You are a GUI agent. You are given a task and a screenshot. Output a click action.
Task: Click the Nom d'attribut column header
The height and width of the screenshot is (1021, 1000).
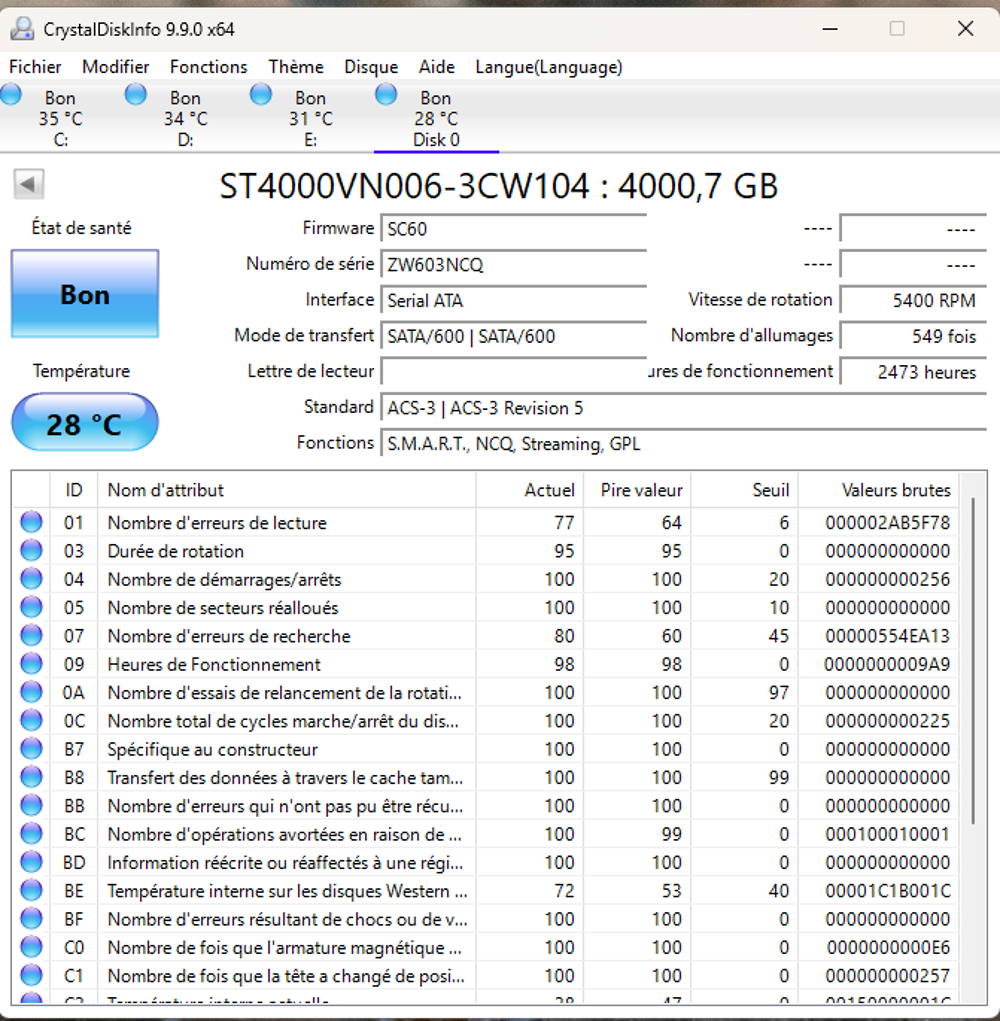[286, 490]
